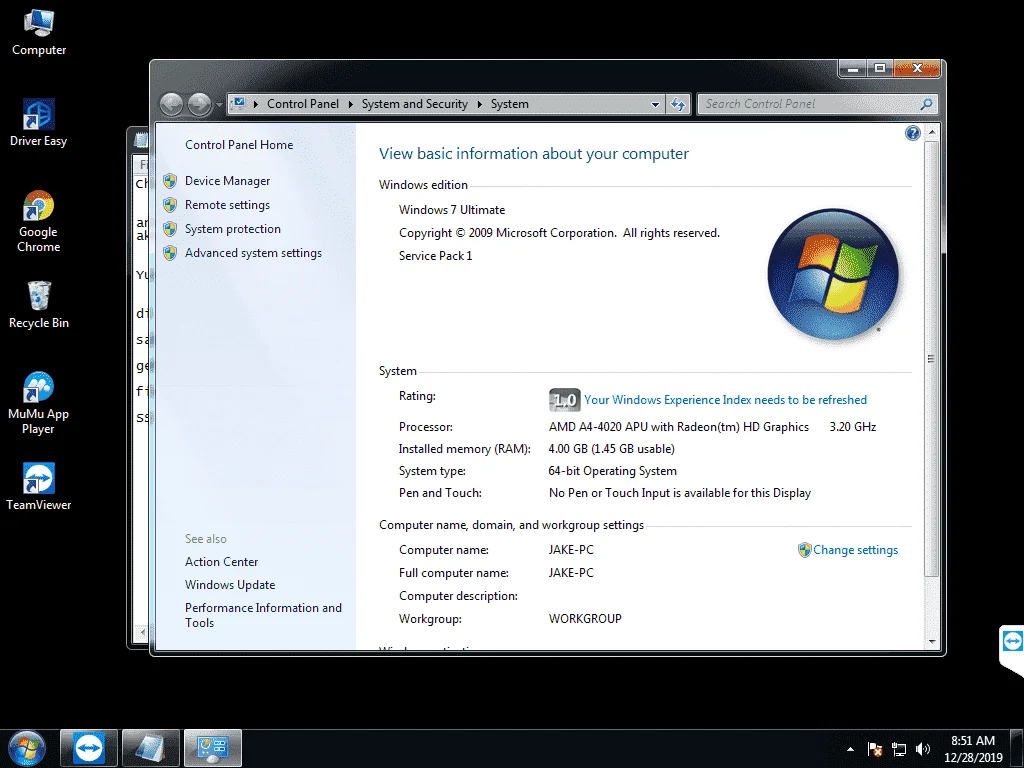Open Control Panel Home
Screen dimensions: 1024x768
pyautogui.click(x=239, y=145)
